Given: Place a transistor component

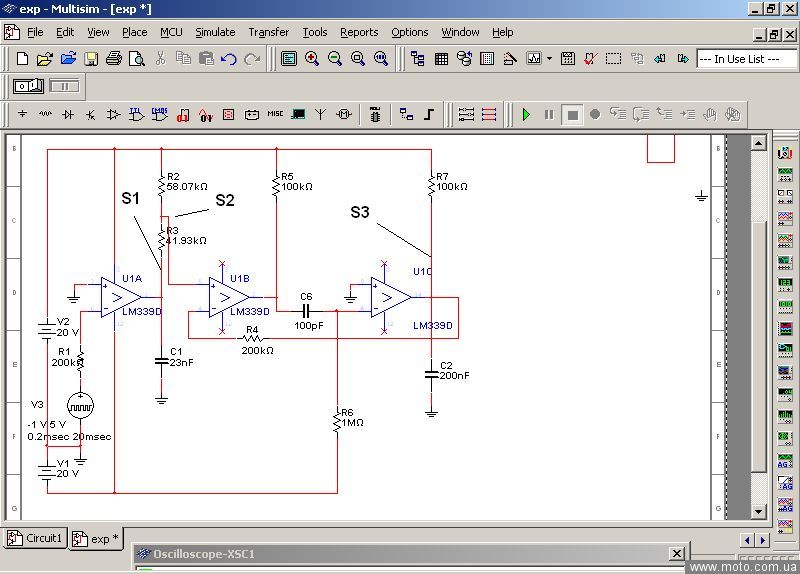Looking at the screenshot, I should [90, 114].
